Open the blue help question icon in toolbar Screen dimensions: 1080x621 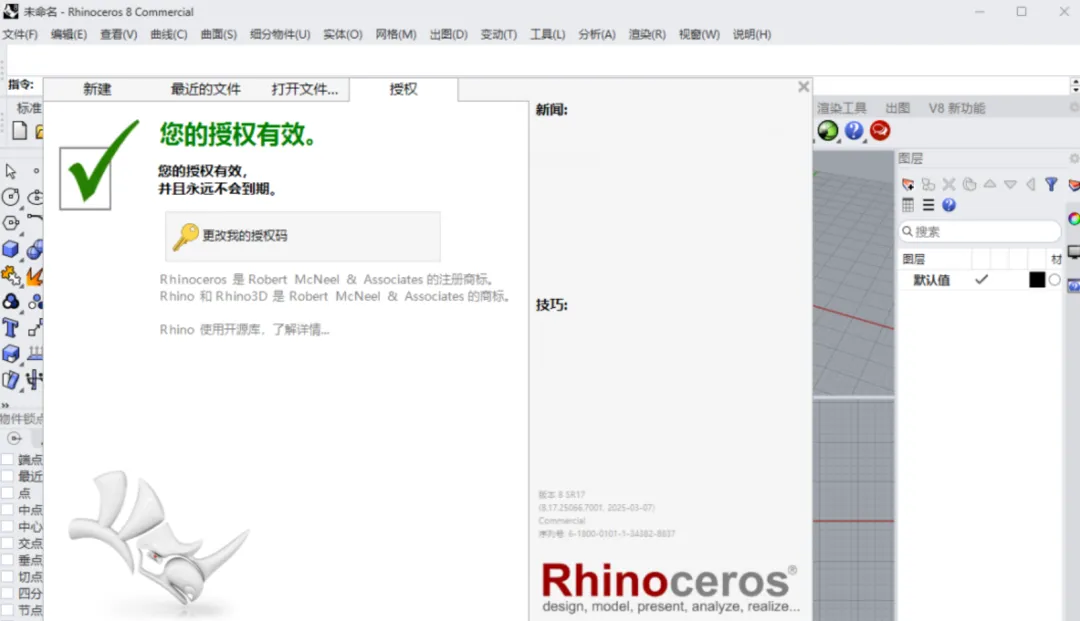(x=854, y=131)
